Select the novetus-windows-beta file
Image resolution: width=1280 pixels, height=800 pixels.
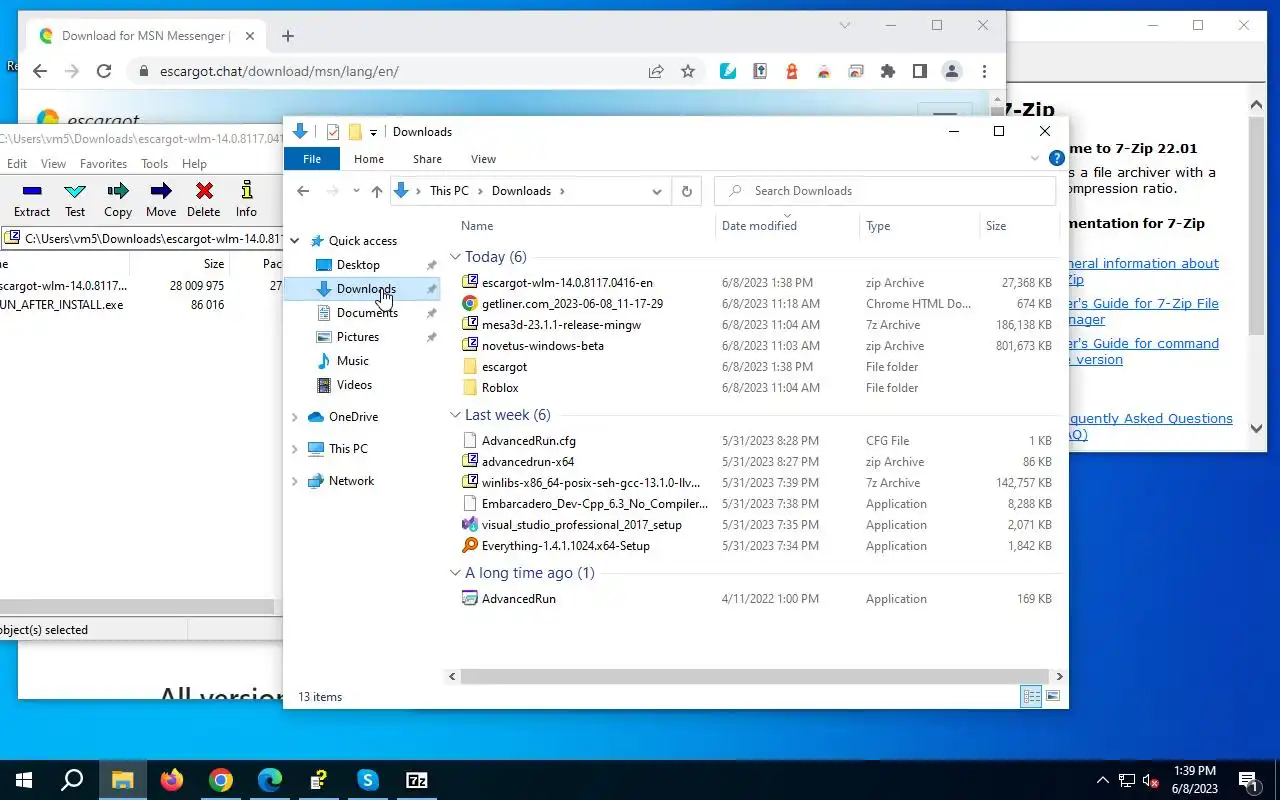coord(542,346)
